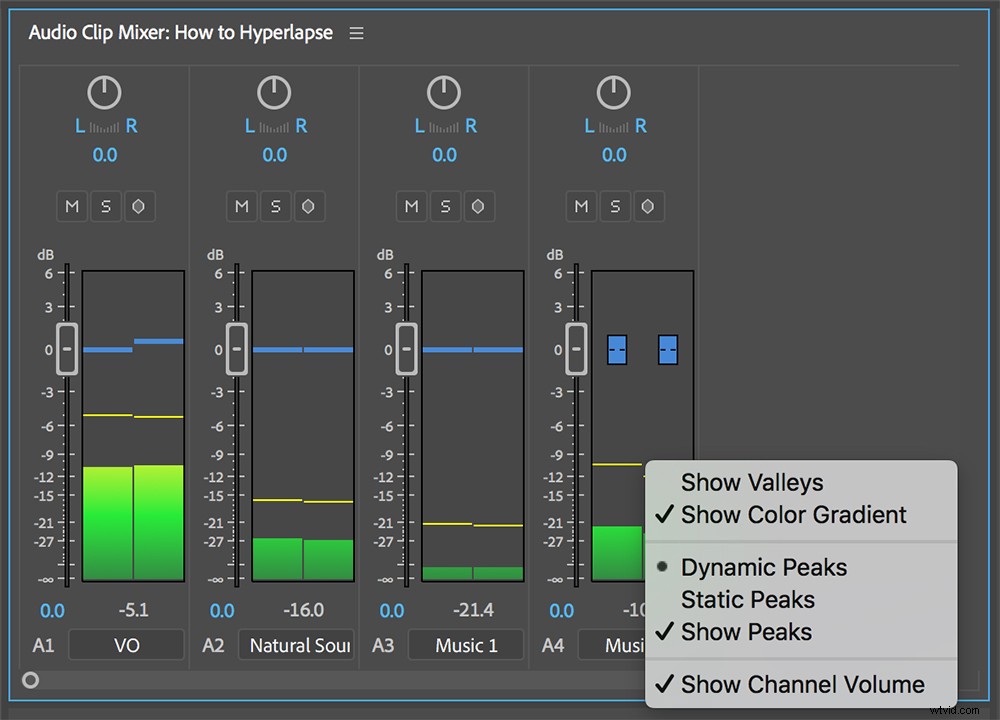
Task: Select Dynamic Peaks mode
Action: tap(763, 567)
